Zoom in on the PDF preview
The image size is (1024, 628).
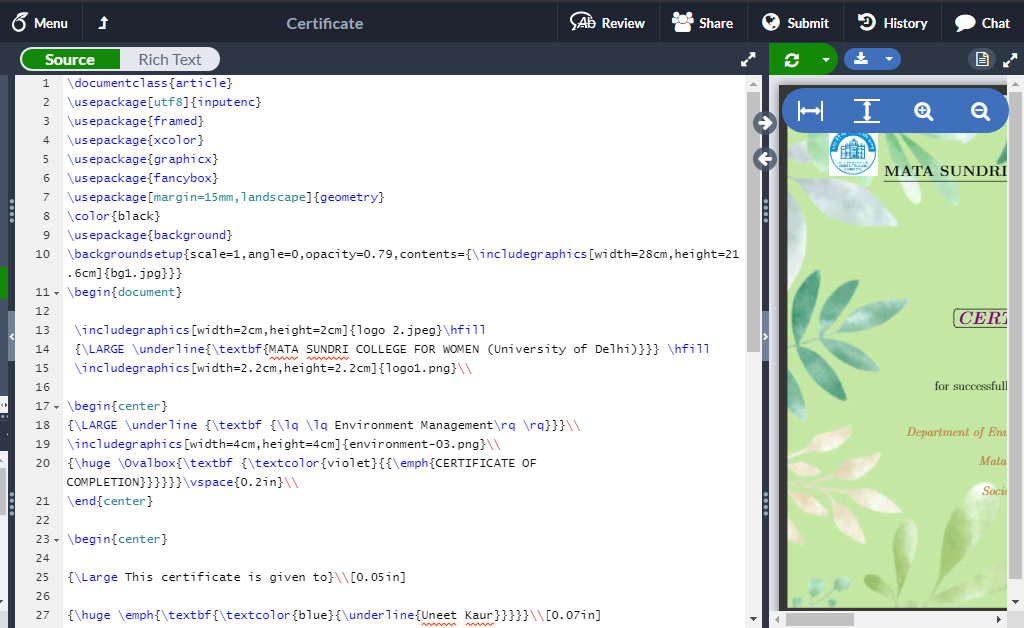[923, 112]
